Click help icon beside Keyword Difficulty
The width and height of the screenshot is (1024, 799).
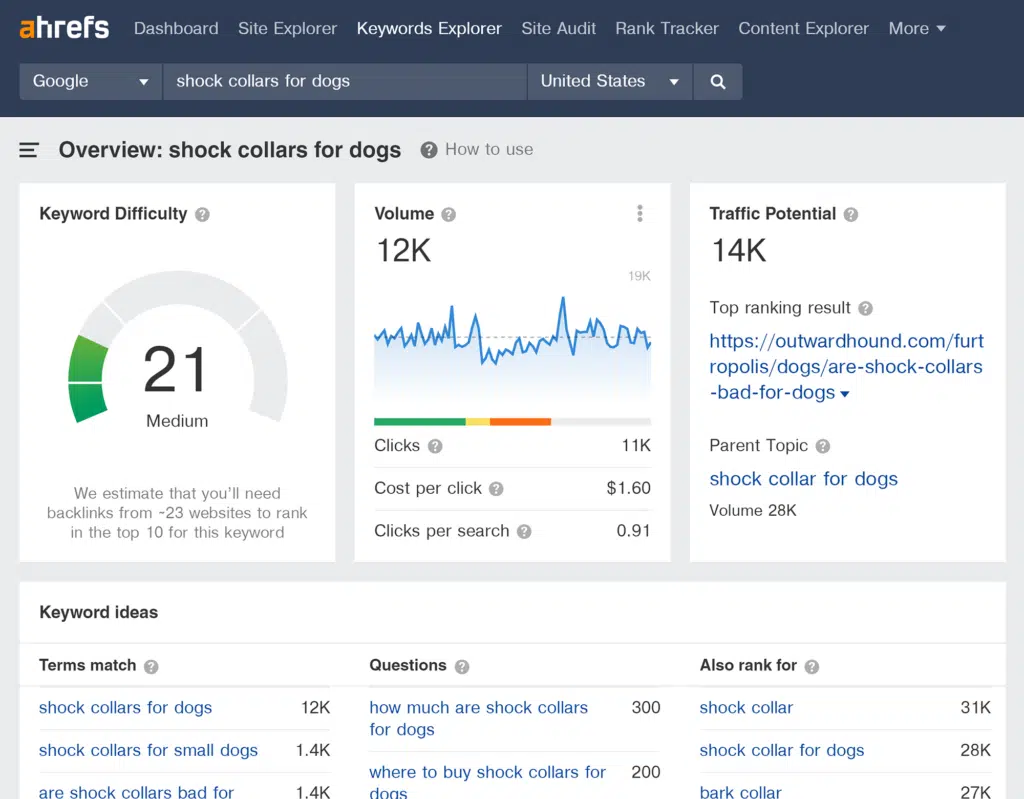[202, 214]
